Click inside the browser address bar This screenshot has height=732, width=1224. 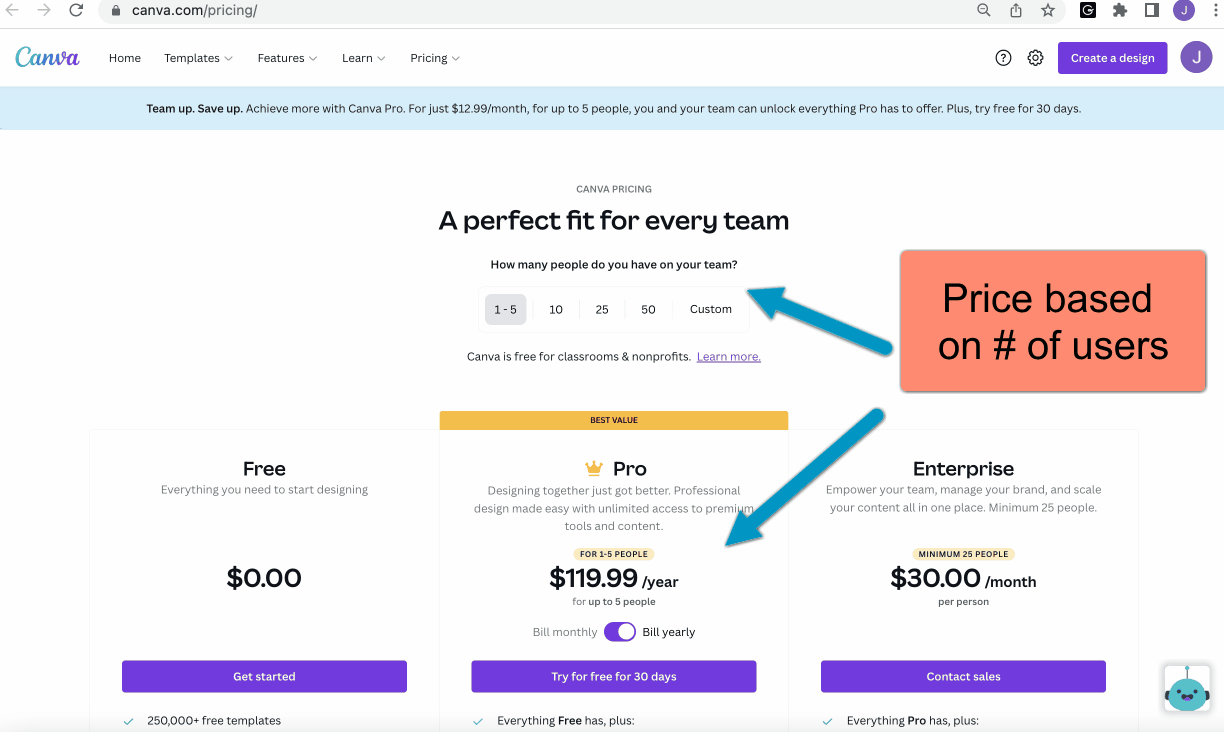300,11
